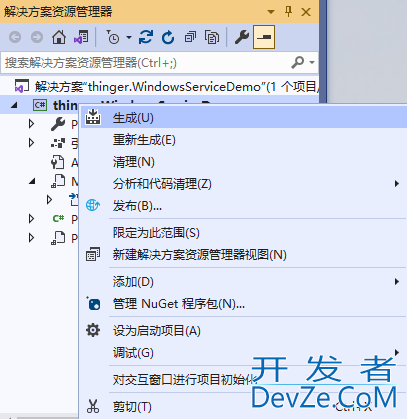The width and height of the screenshot is (407, 419).
Task: Toggle auto-hide pin for Solution Explorer
Action: [289, 12]
